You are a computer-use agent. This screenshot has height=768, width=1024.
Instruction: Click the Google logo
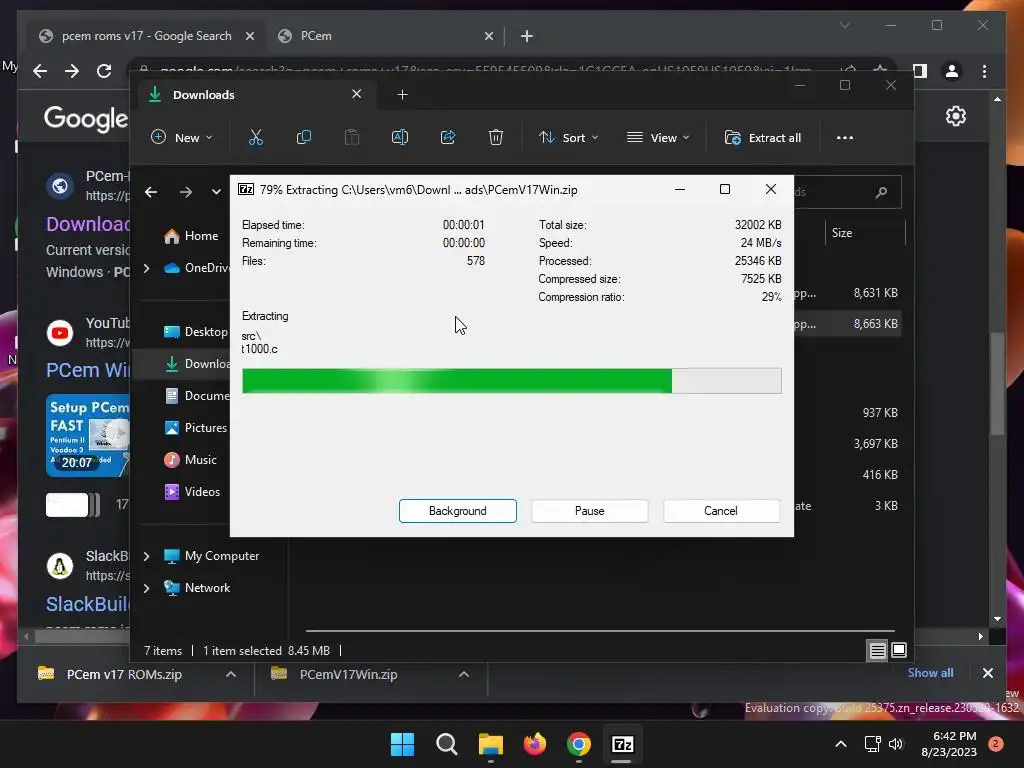click(x=86, y=118)
